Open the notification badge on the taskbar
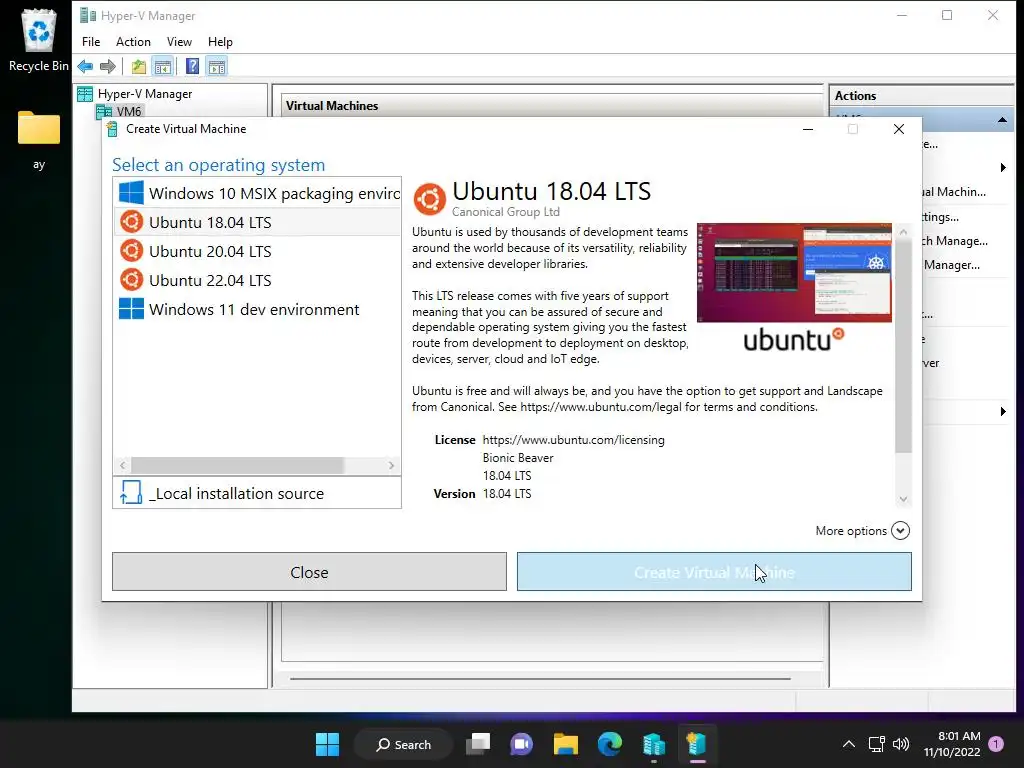 click(x=996, y=743)
